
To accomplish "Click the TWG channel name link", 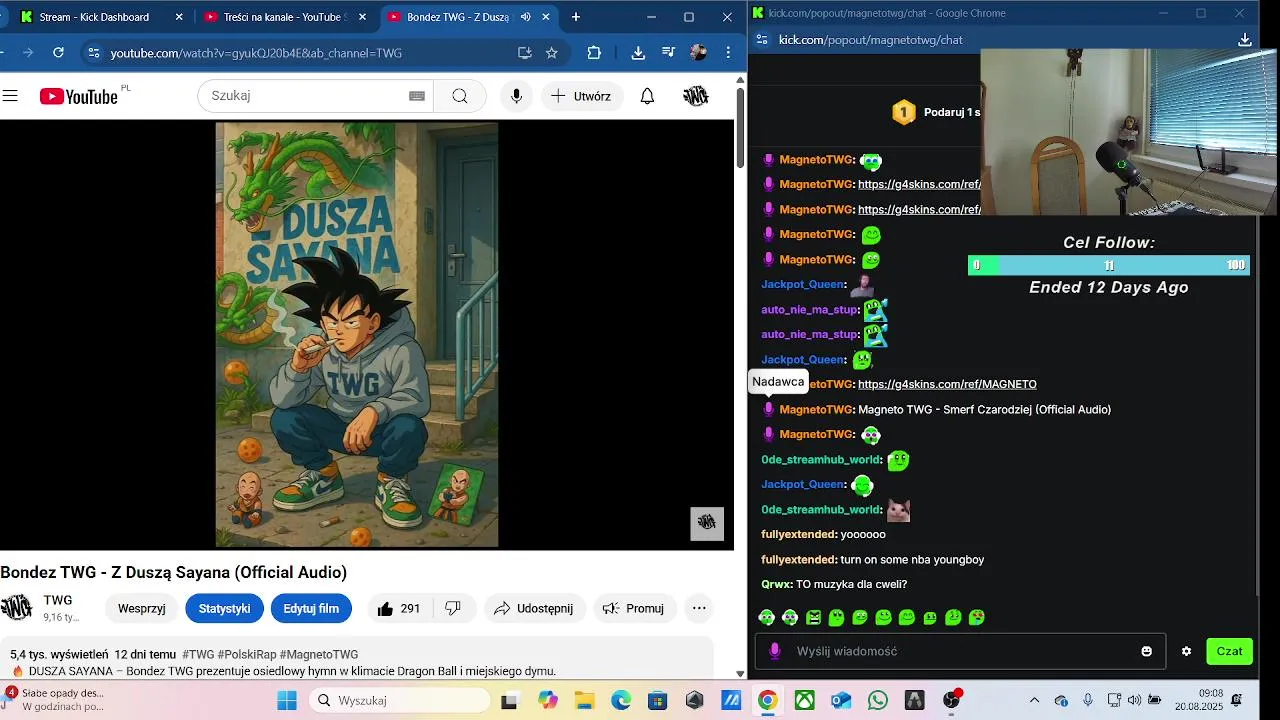I will point(58,600).
